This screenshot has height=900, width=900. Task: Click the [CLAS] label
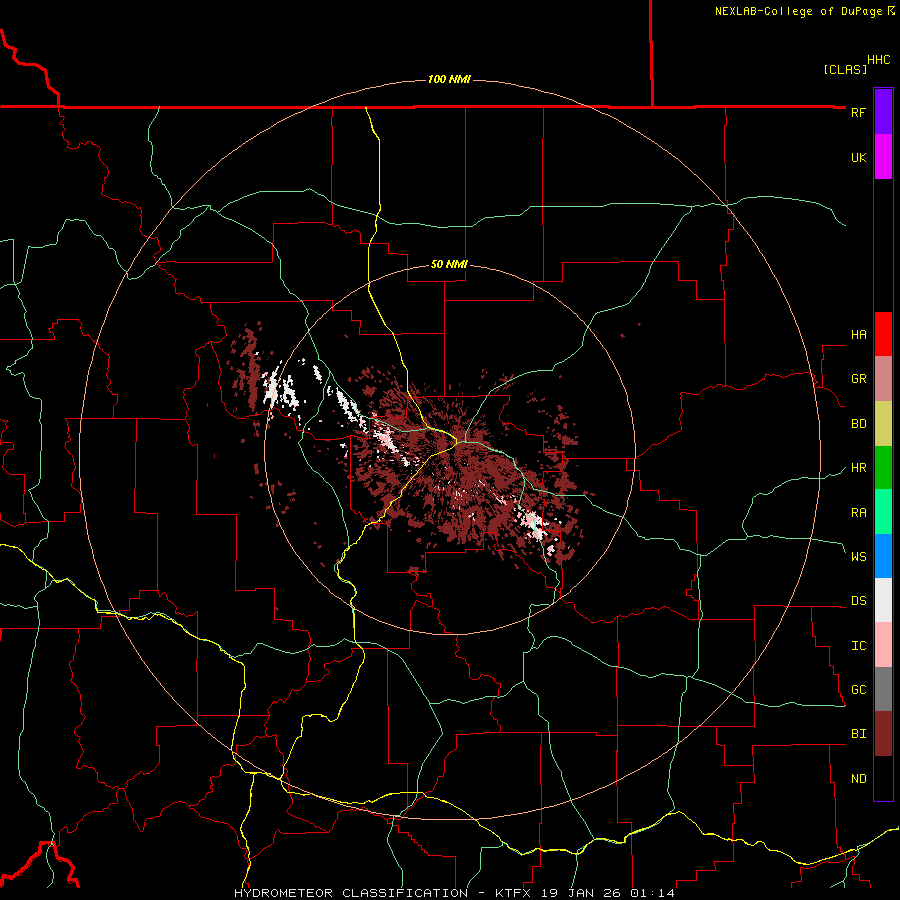845,69
